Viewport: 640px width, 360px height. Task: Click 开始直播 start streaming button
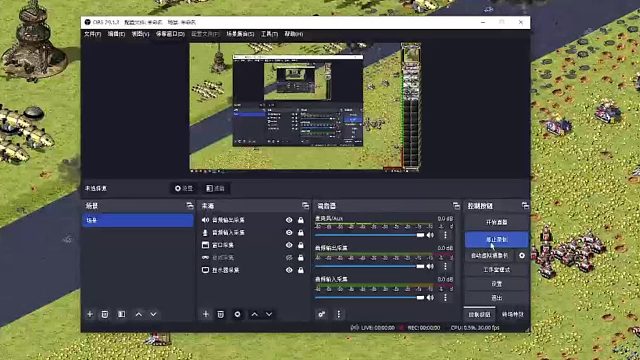pos(496,222)
